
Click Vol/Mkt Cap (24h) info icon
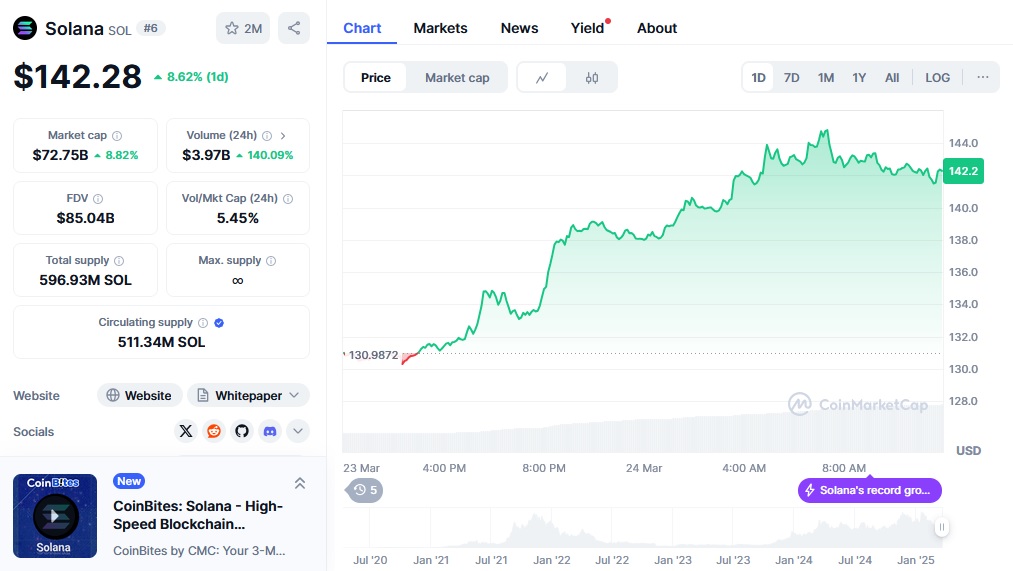tap(288, 199)
